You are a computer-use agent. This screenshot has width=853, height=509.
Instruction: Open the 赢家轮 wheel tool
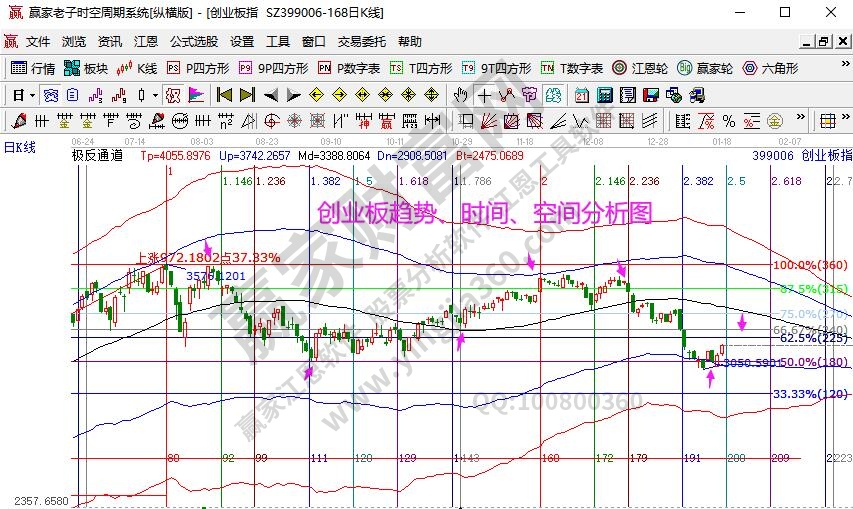point(705,69)
